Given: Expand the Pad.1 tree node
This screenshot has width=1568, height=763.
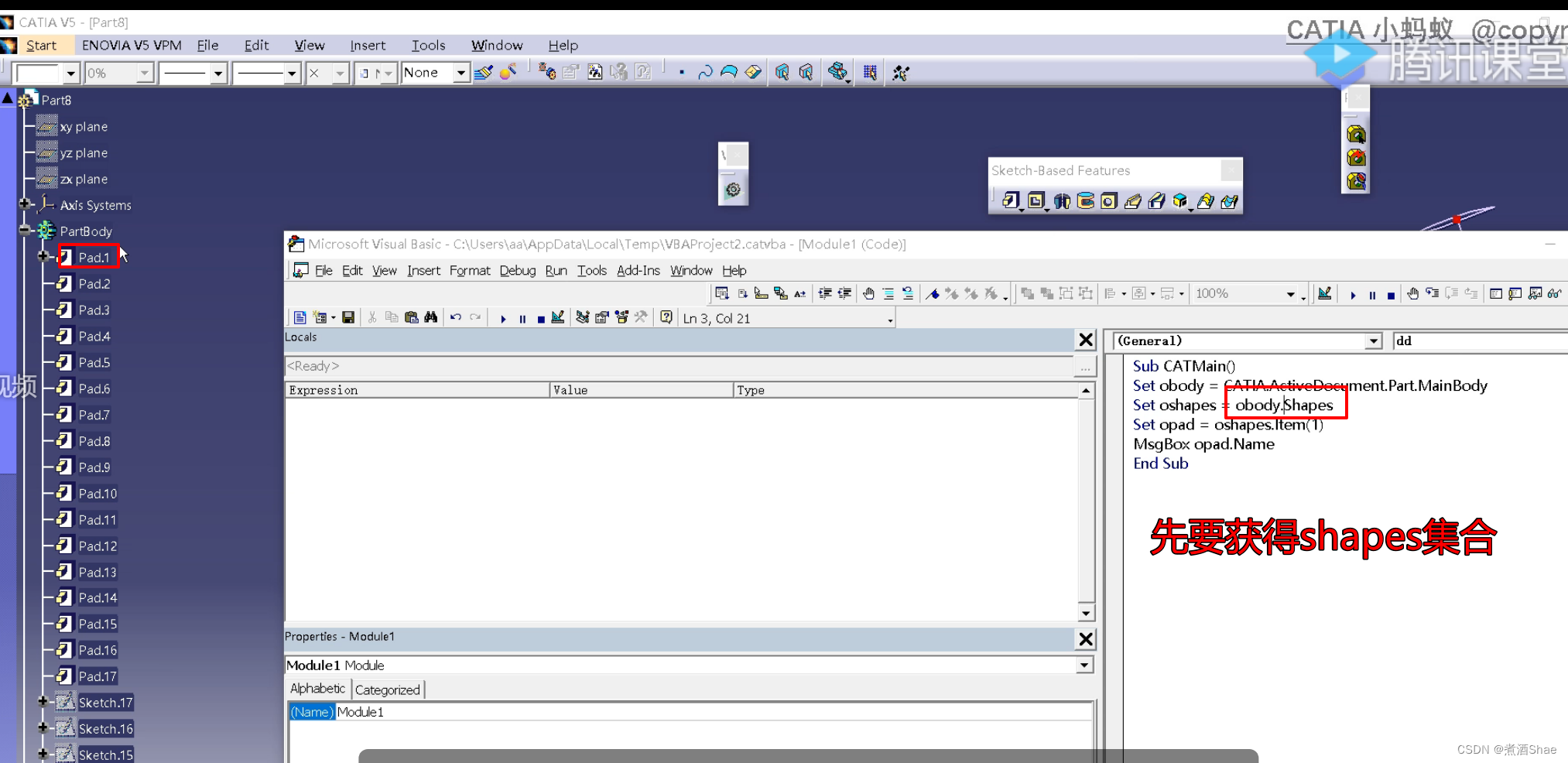Looking at the screenshot, I should coord(43,256).
